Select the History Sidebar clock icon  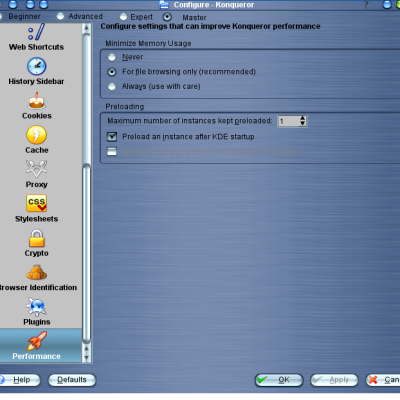coord(36,66)
